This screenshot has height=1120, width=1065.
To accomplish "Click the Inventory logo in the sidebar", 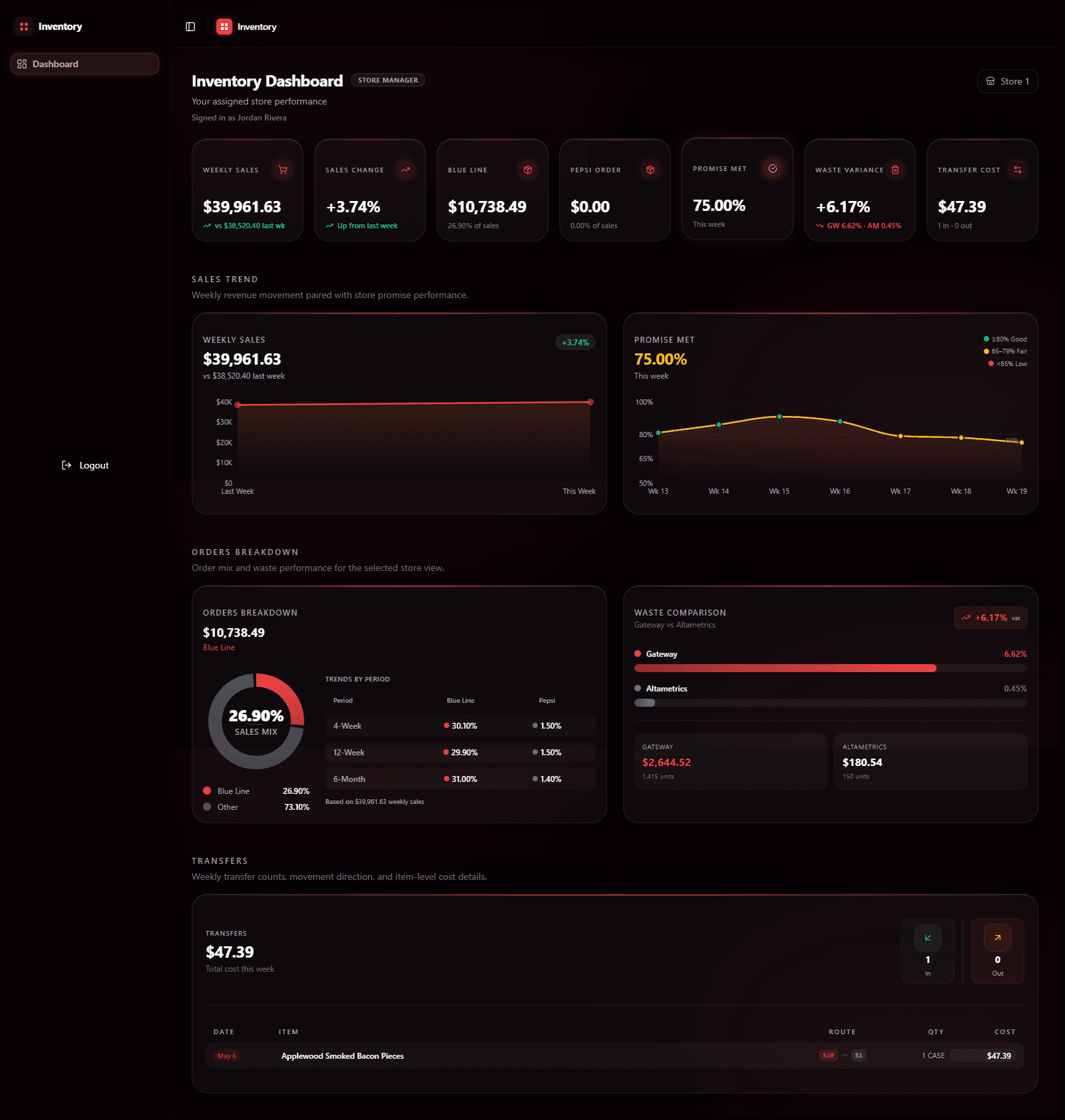I will (24, 27).
